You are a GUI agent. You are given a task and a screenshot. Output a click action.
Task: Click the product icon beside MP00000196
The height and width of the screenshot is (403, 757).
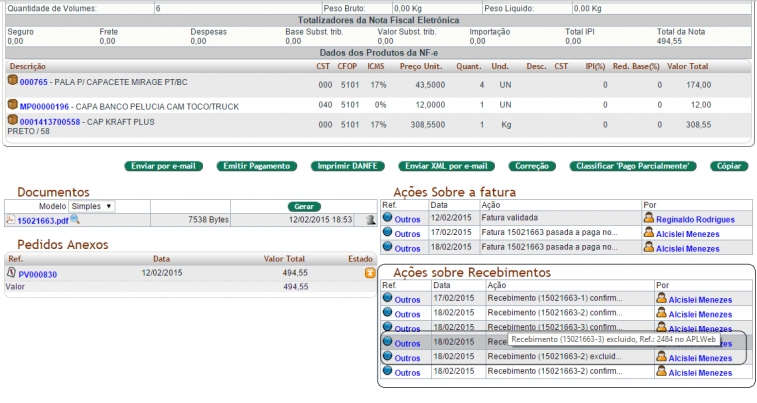tap(12, 104)
